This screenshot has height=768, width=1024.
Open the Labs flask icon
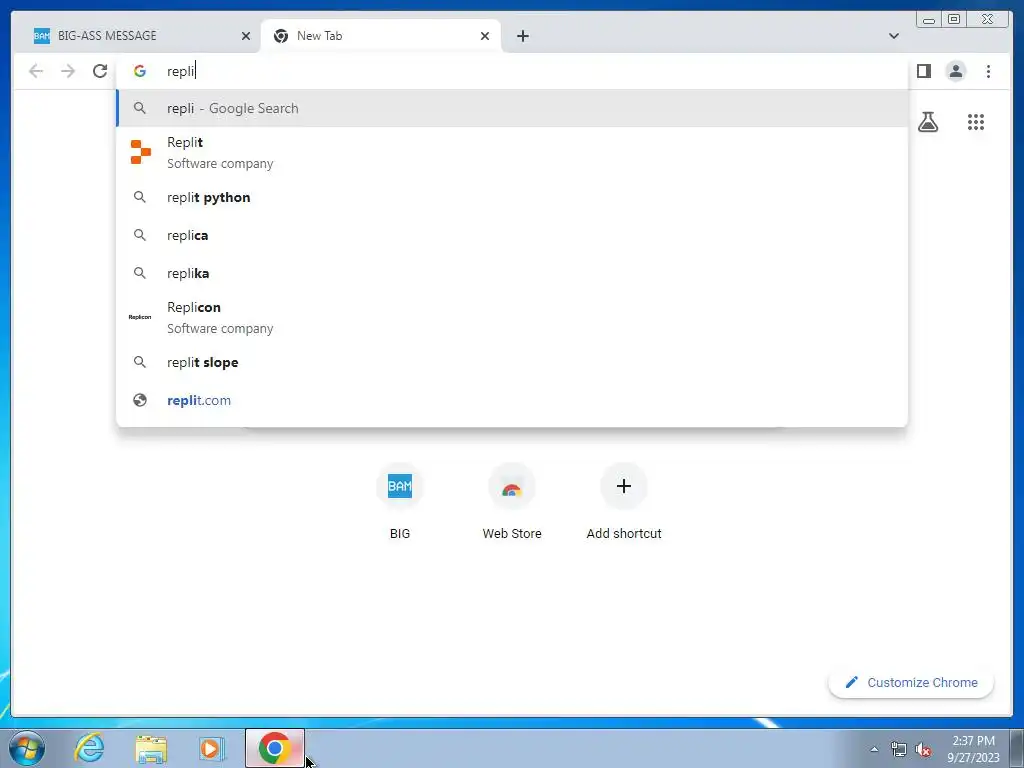[x=927, y=122]
